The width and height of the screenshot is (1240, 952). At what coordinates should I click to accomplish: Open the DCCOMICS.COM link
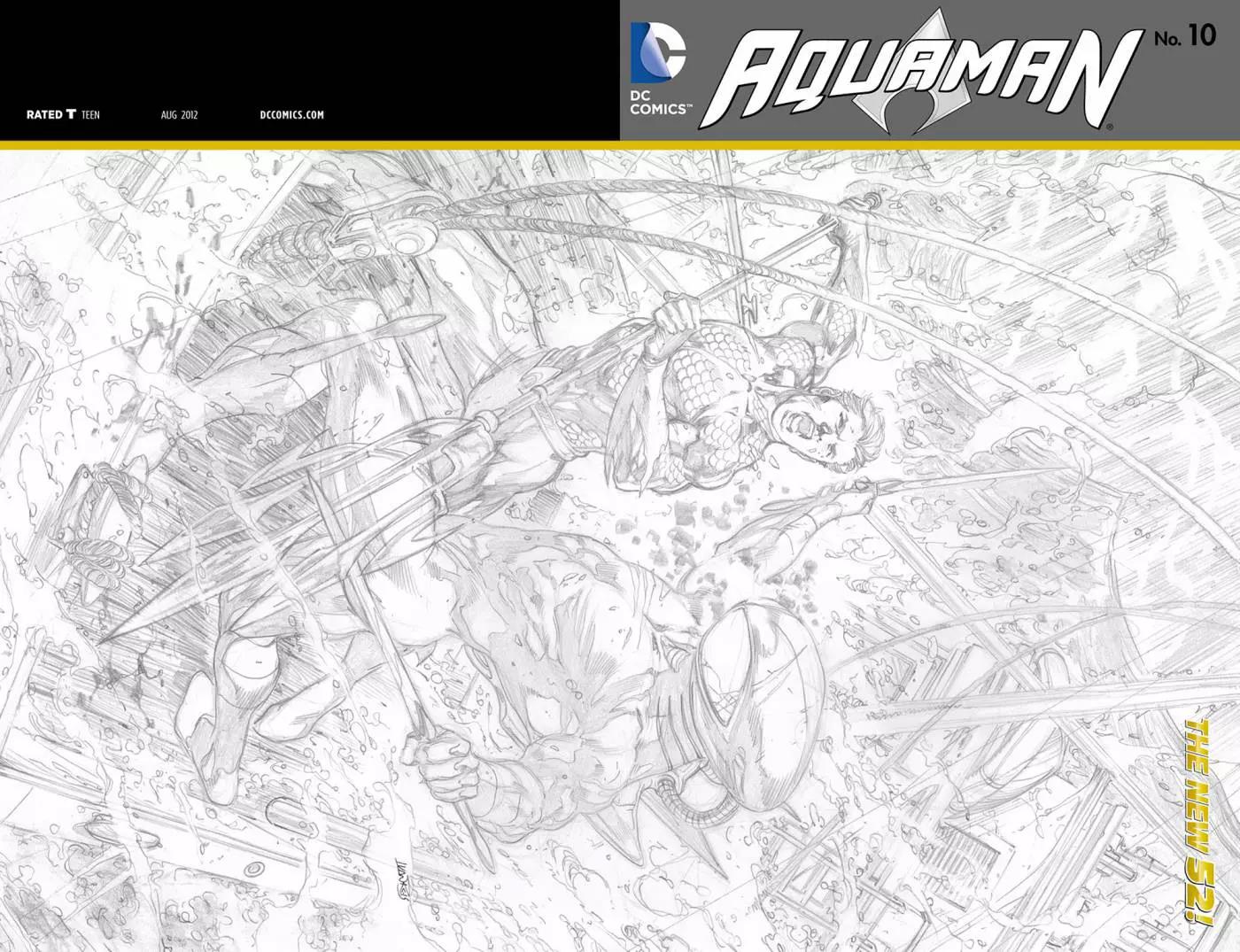(x=291, y=114)
